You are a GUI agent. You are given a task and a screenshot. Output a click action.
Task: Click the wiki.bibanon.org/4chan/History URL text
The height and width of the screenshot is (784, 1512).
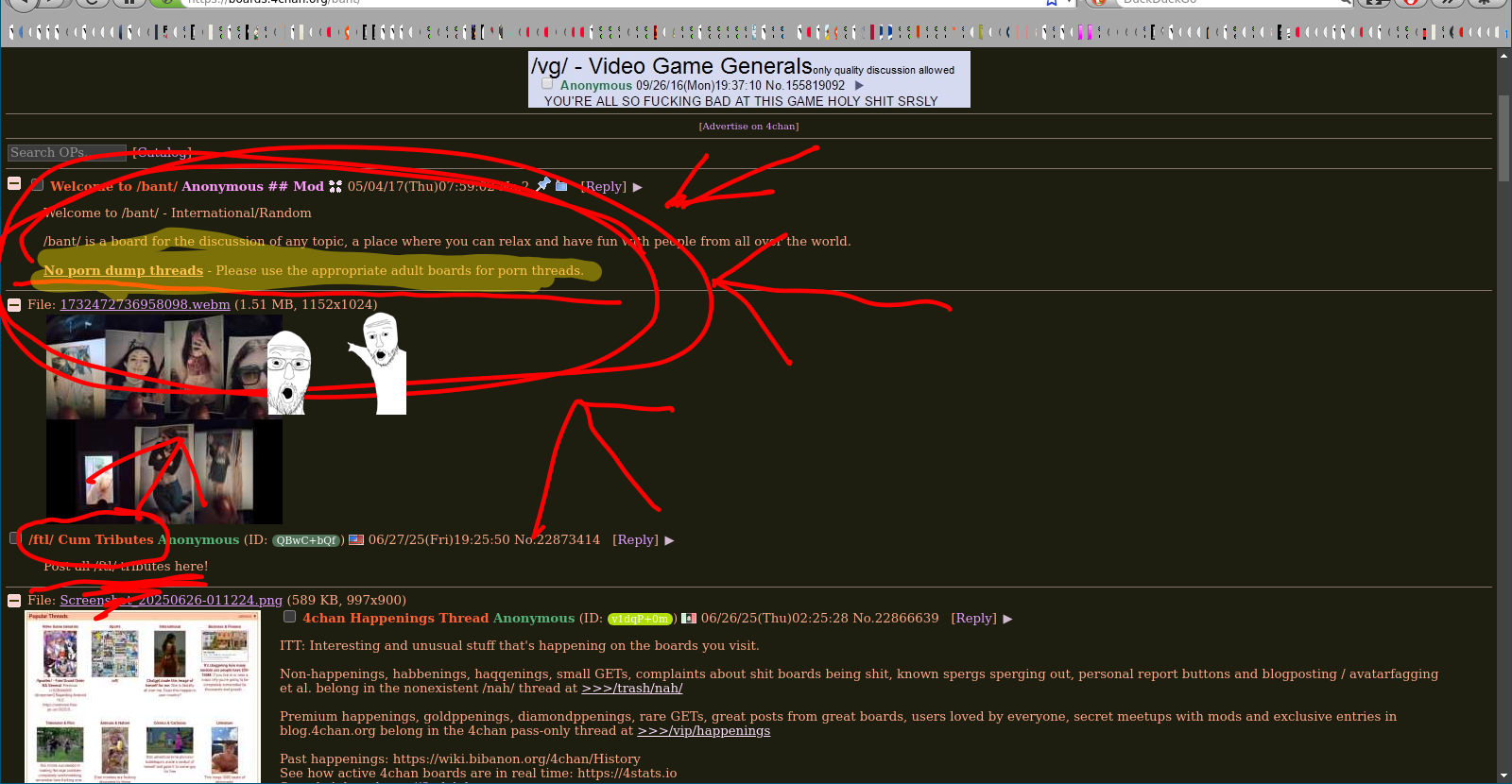point(517,759)
